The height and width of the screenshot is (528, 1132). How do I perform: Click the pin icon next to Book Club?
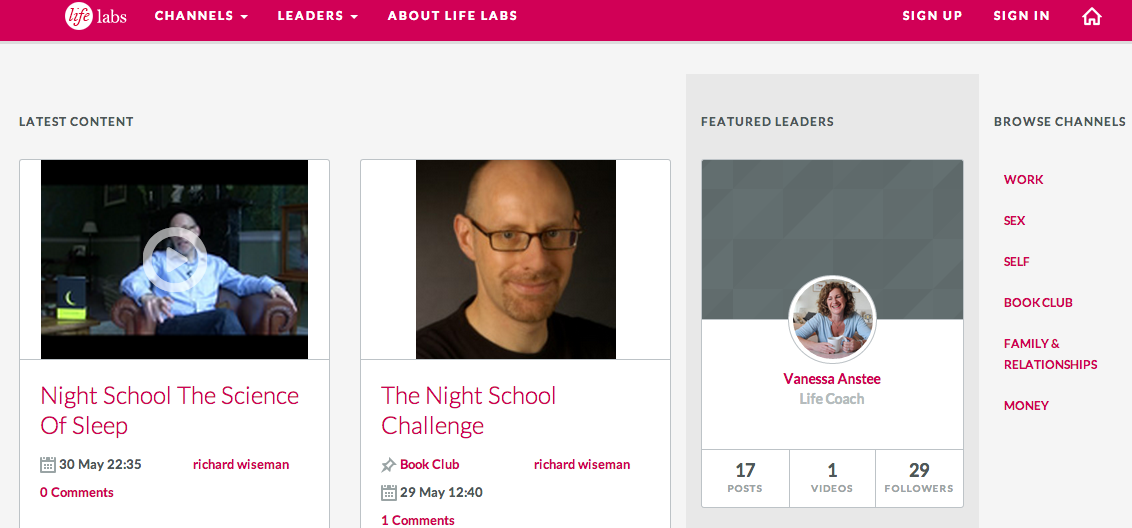point(389,464)
